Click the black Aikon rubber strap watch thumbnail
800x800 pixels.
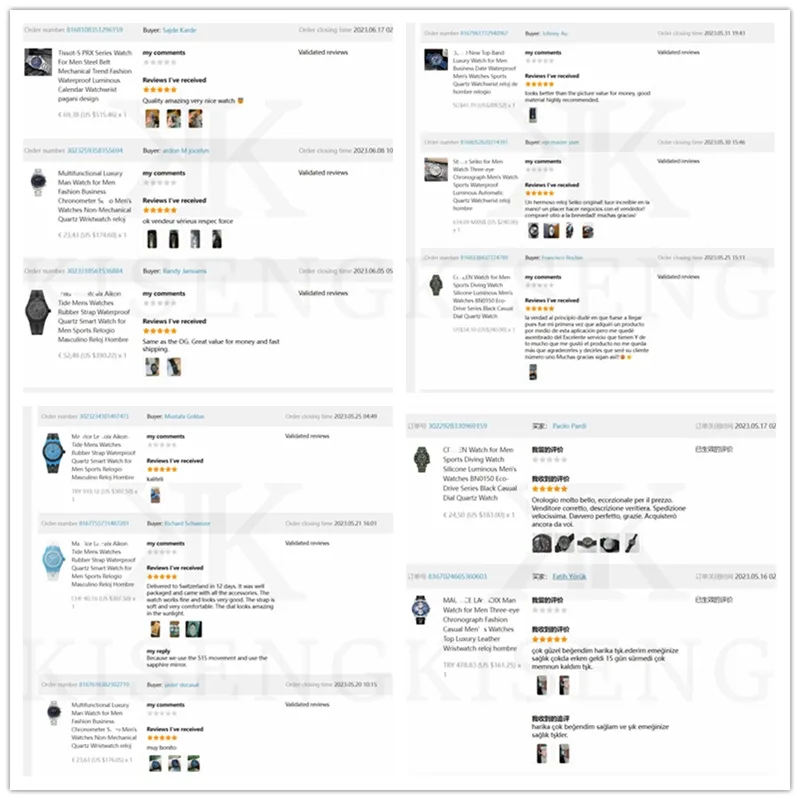pyautogui.click(x=38, y=312)
